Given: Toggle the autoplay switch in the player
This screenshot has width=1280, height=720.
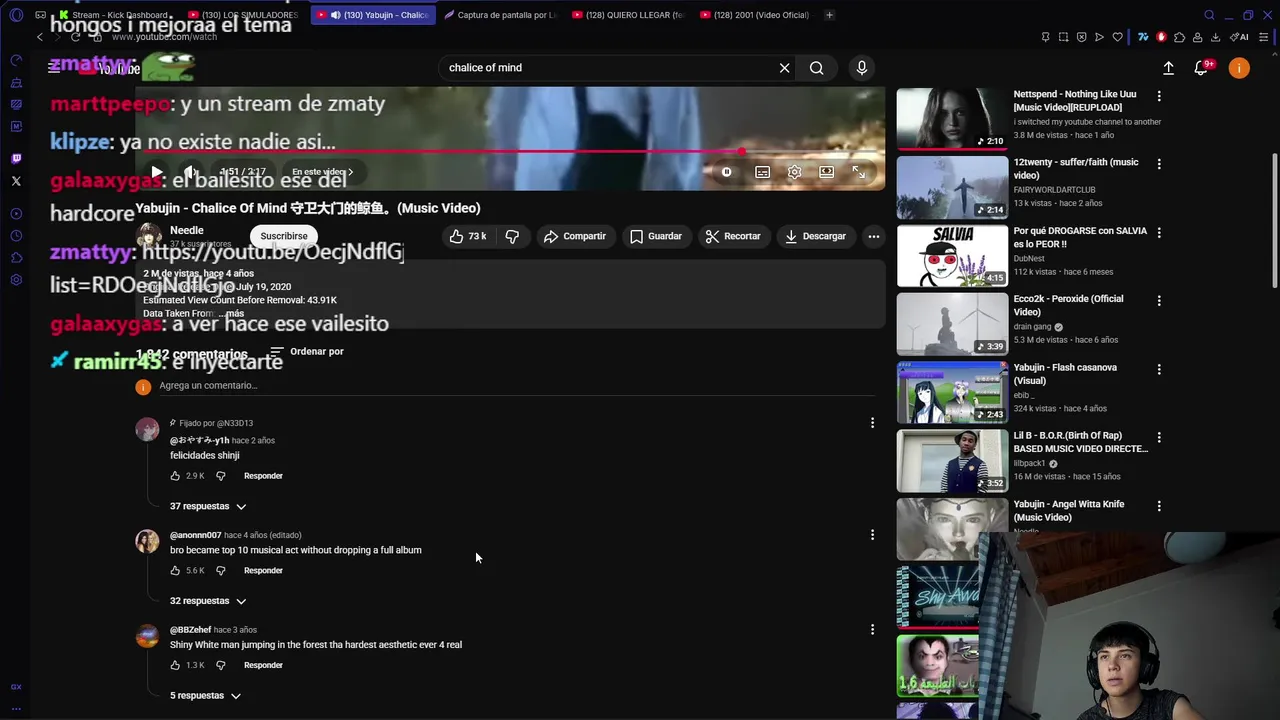Looking at the screenshot, I should click(x=726, y=172).
